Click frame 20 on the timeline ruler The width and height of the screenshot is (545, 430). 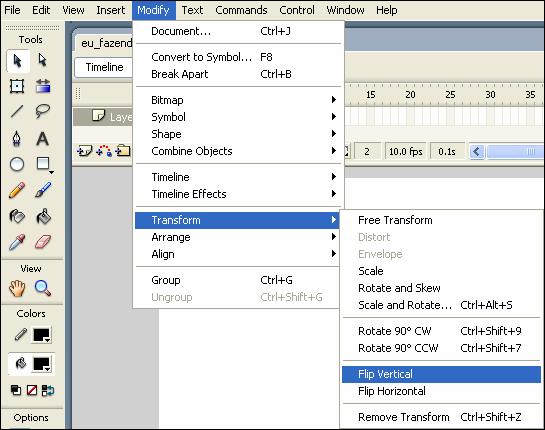[x=410, y=95]
